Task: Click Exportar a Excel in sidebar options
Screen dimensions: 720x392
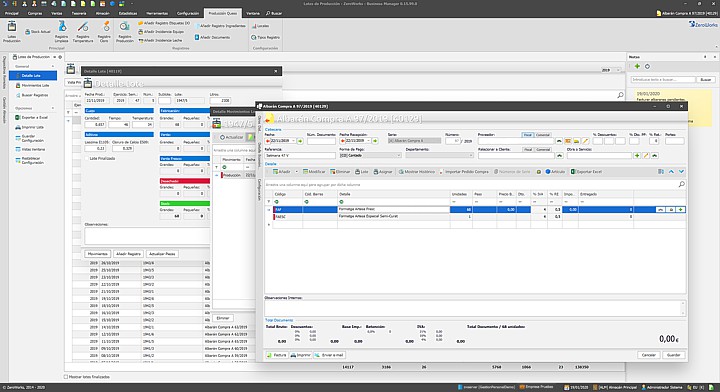Action: (31, 118)
